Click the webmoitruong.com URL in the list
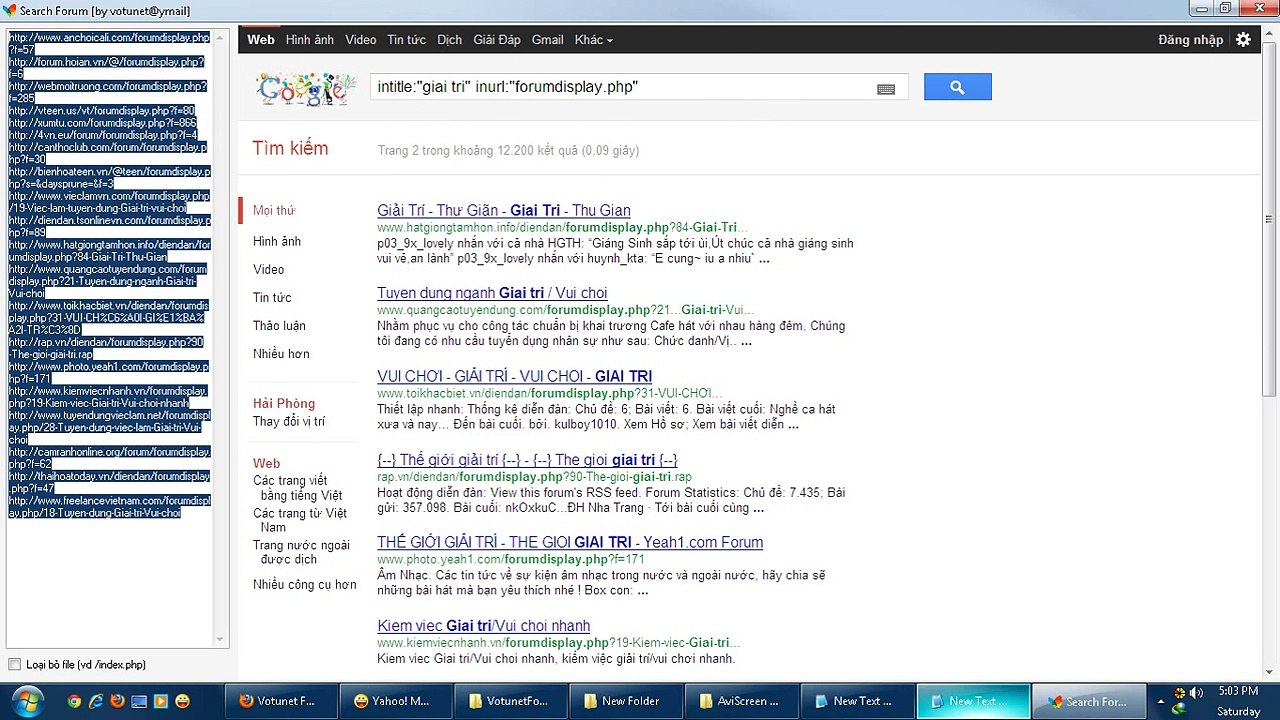Viewport: 1280px width, 720px height. click(108, 92)
